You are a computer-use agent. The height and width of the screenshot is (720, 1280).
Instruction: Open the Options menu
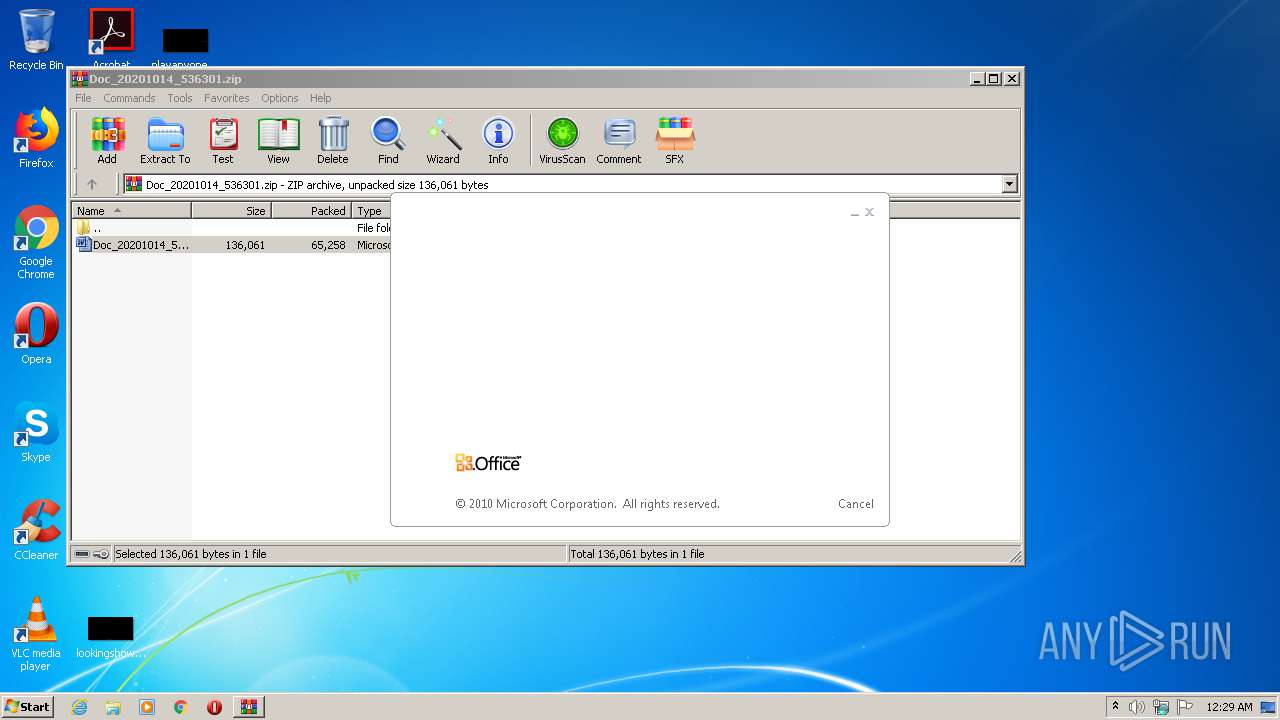(280, 98)
